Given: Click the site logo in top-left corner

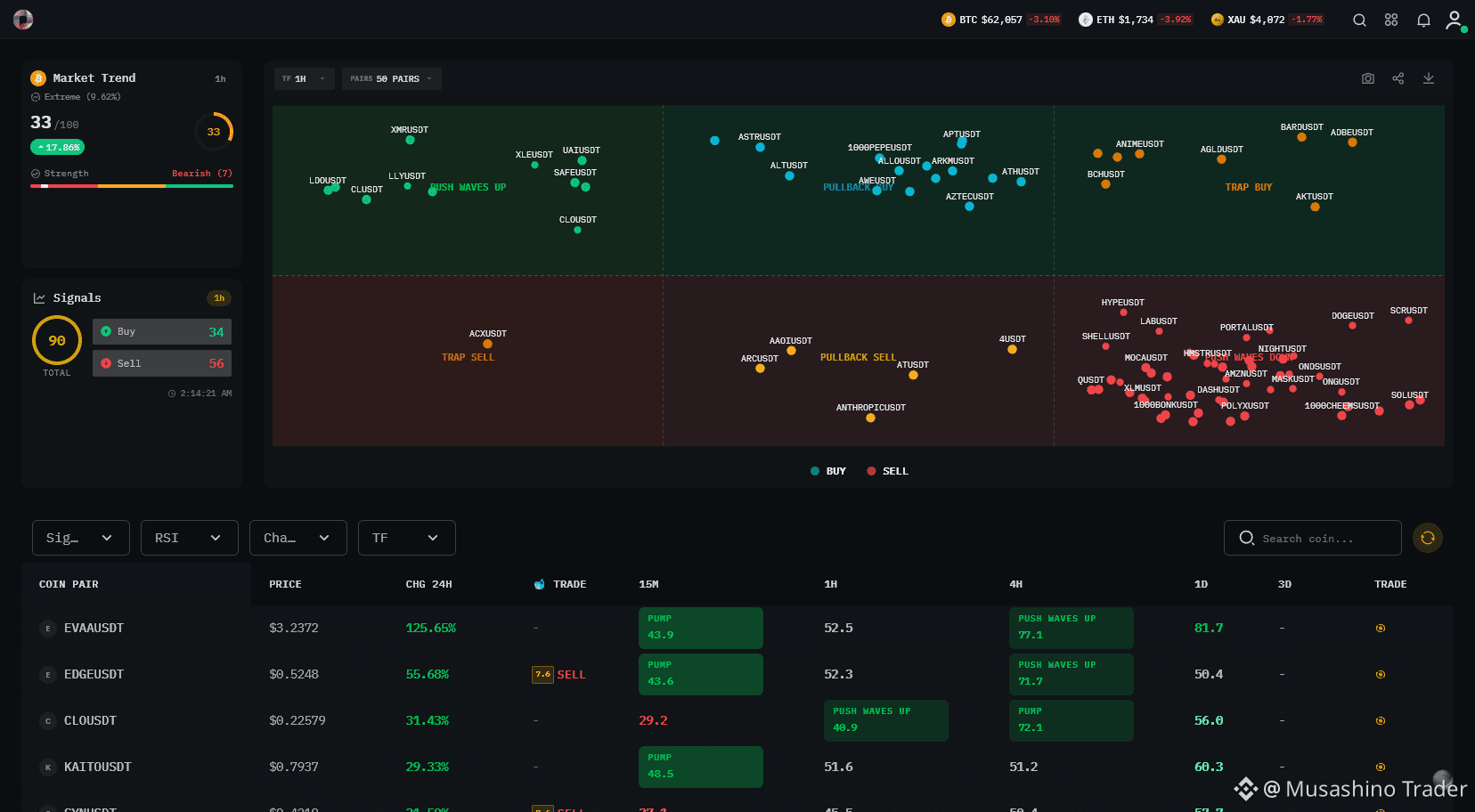Looking at the screenshot, I should [23, 20].
